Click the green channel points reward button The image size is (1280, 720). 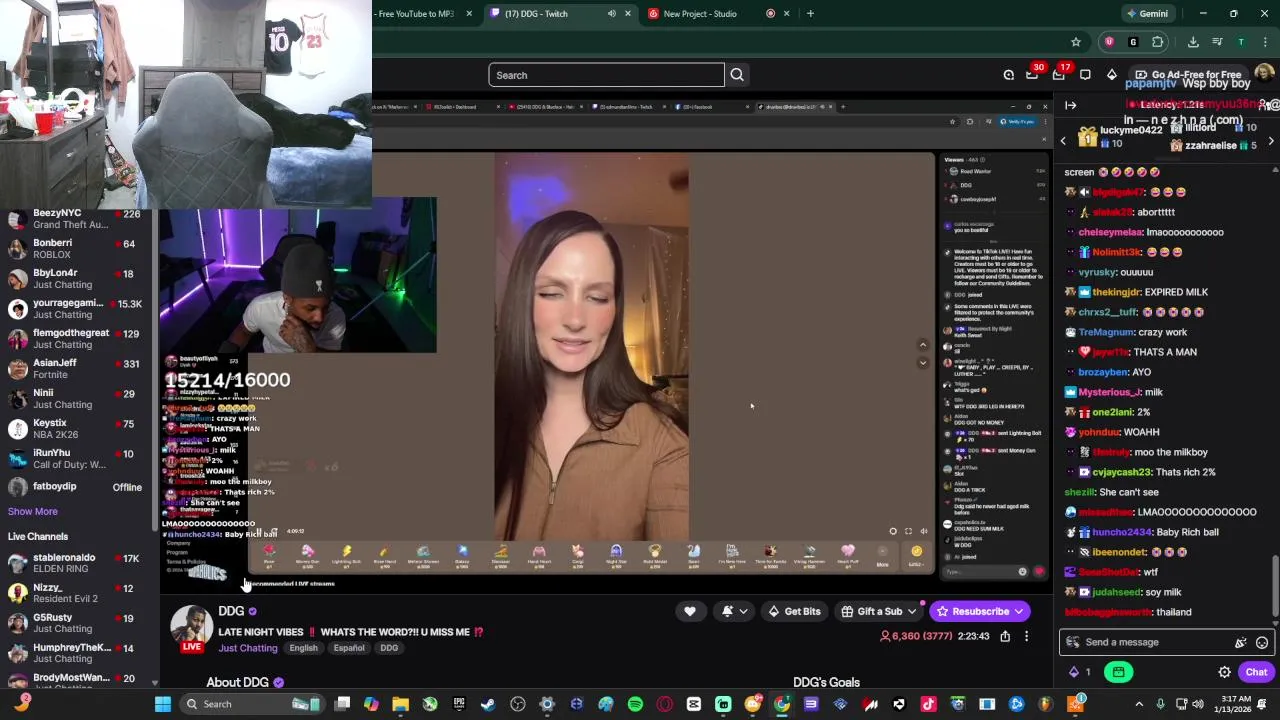point(1119,672)
